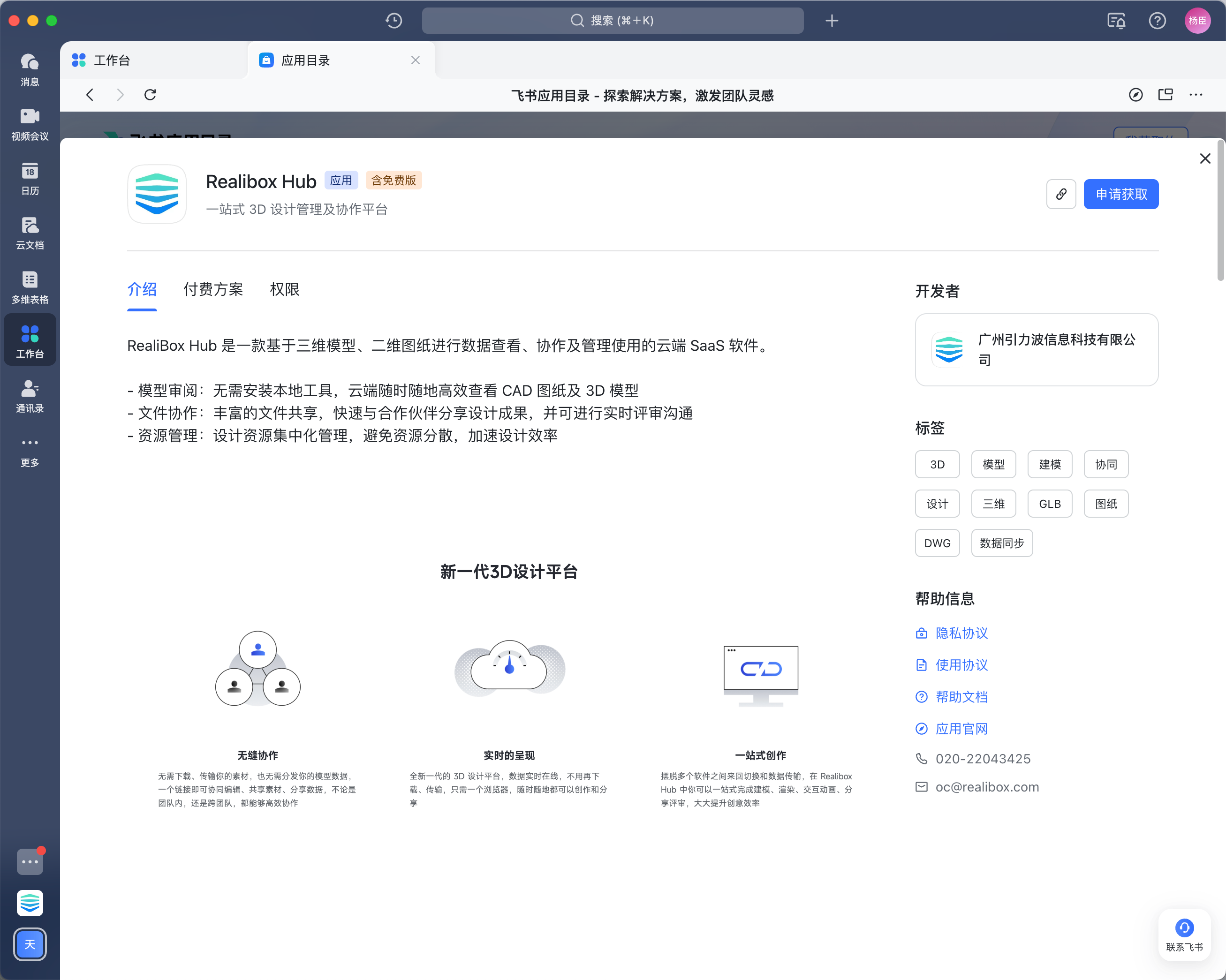Click the 建模 tag
The height and width of the screenshot is (980, 1226).
click(1050, 464)
